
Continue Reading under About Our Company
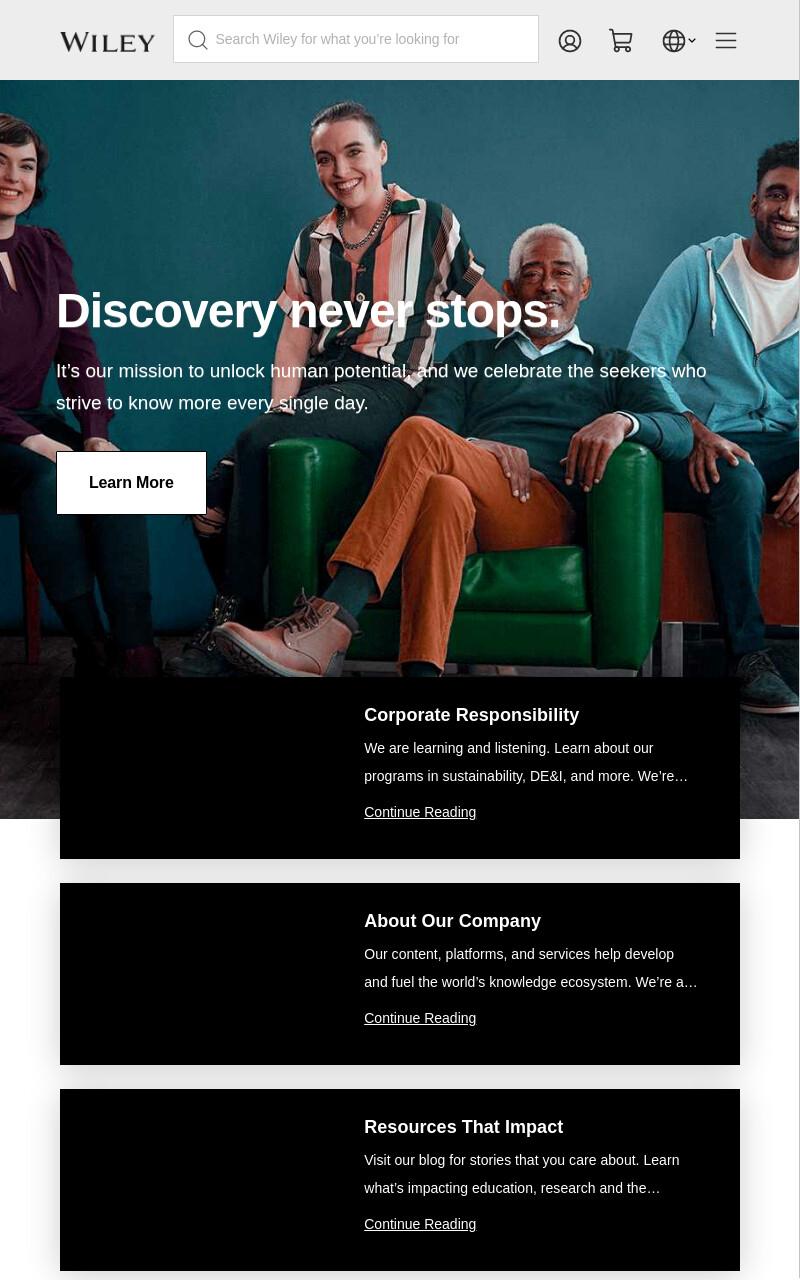point(420,1018)
